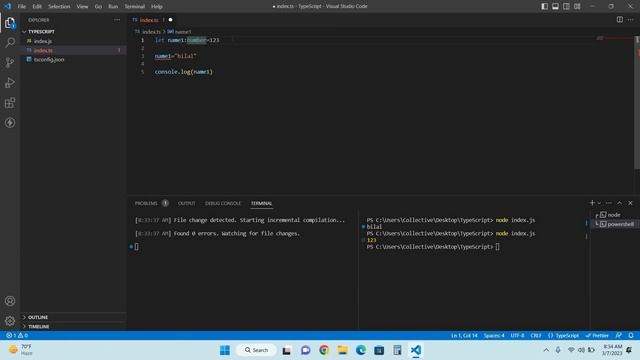Click Spaces: 4 indentation status
640x360 pixels.
[494, 336]
